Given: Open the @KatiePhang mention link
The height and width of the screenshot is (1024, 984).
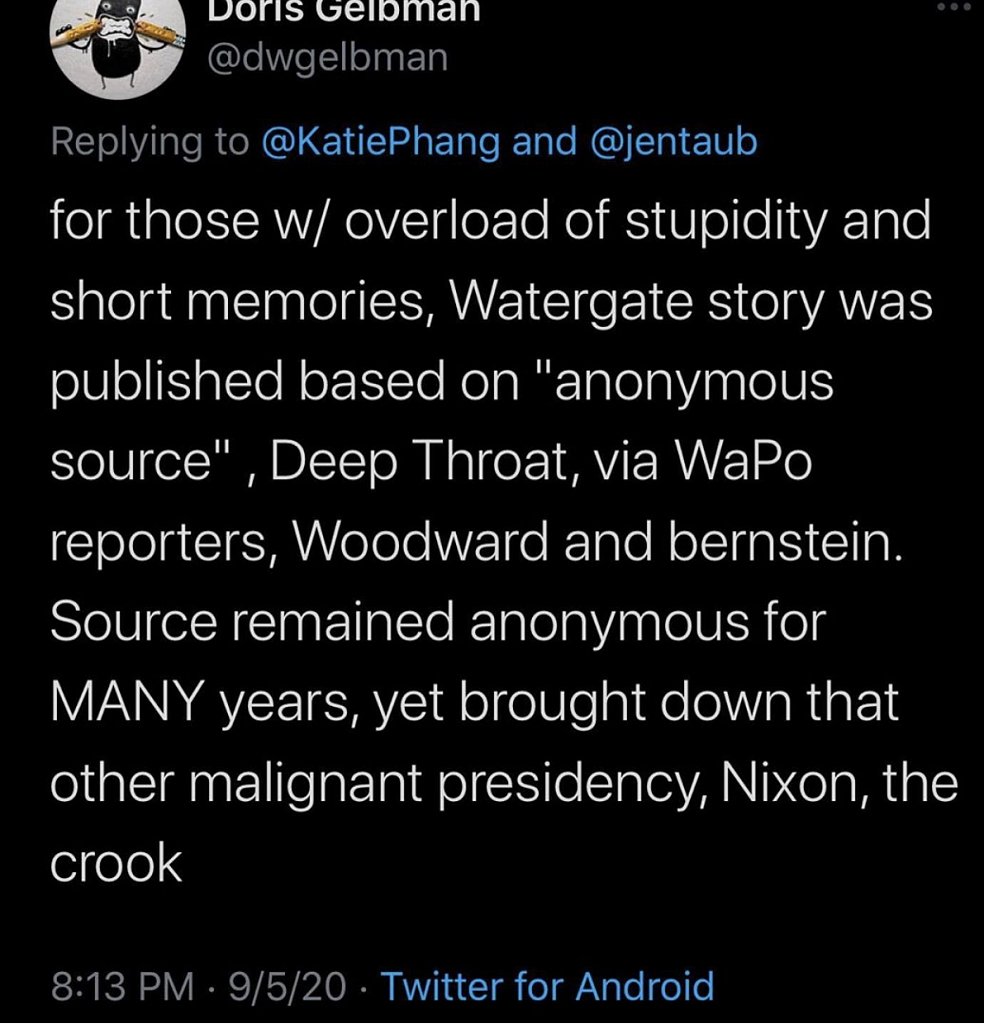Looking at the screenshot, I should (380, 142).
